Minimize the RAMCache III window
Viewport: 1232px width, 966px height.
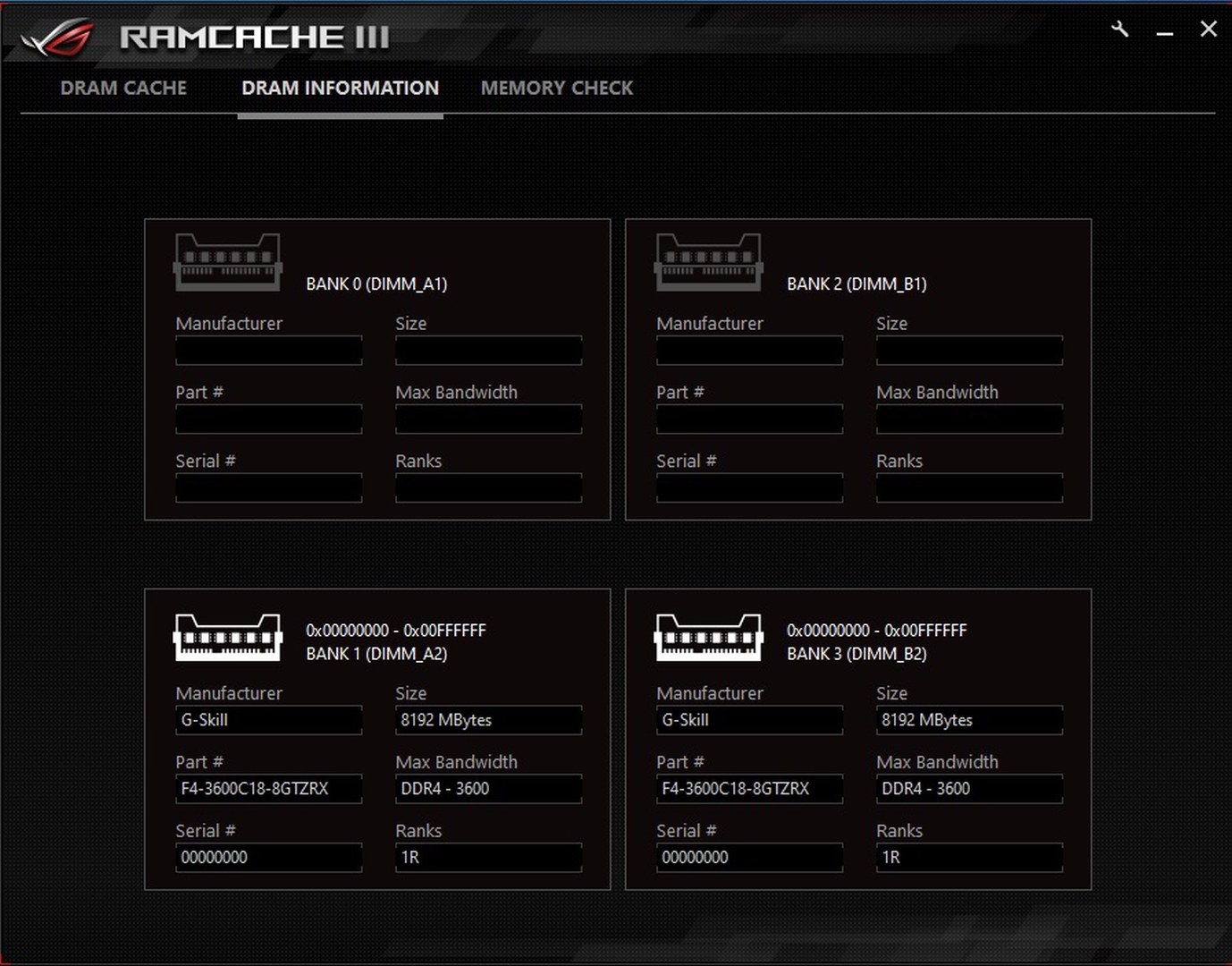1164,32
